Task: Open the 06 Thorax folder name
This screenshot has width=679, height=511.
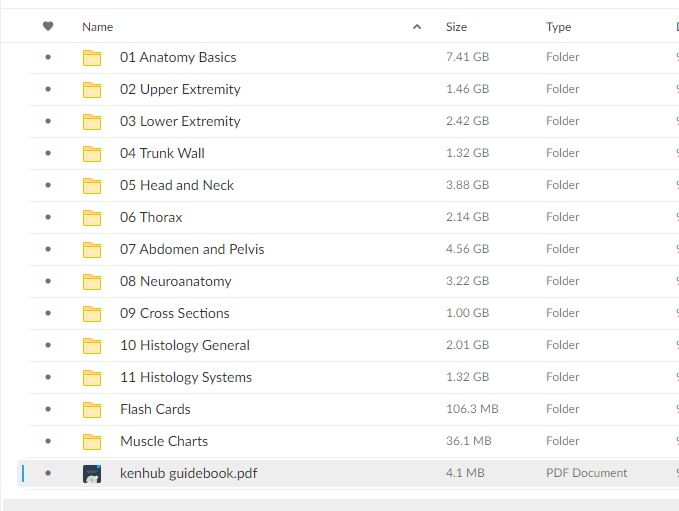Action: pyautogui.click(x=151, y=217)
